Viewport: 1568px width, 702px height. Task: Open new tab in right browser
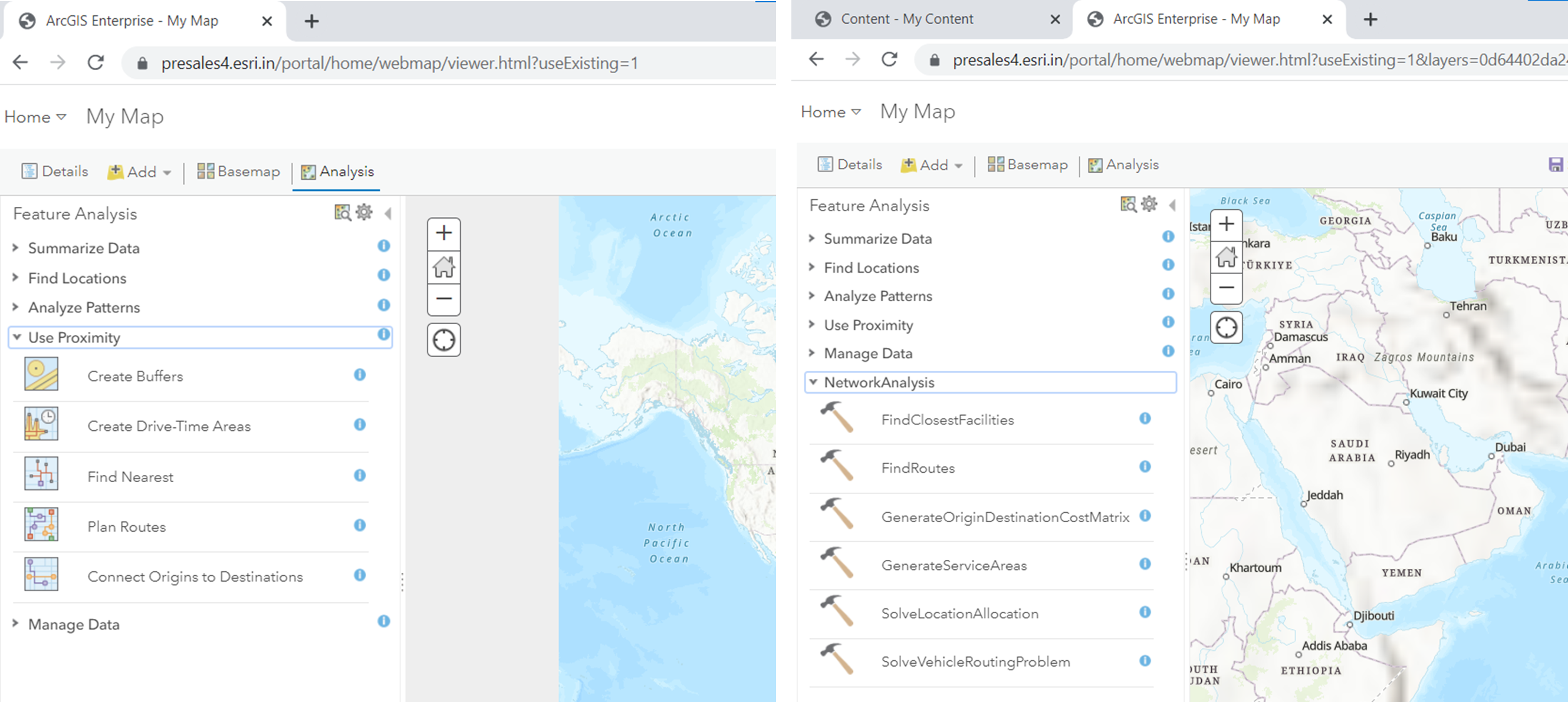tap(1370, 19)
